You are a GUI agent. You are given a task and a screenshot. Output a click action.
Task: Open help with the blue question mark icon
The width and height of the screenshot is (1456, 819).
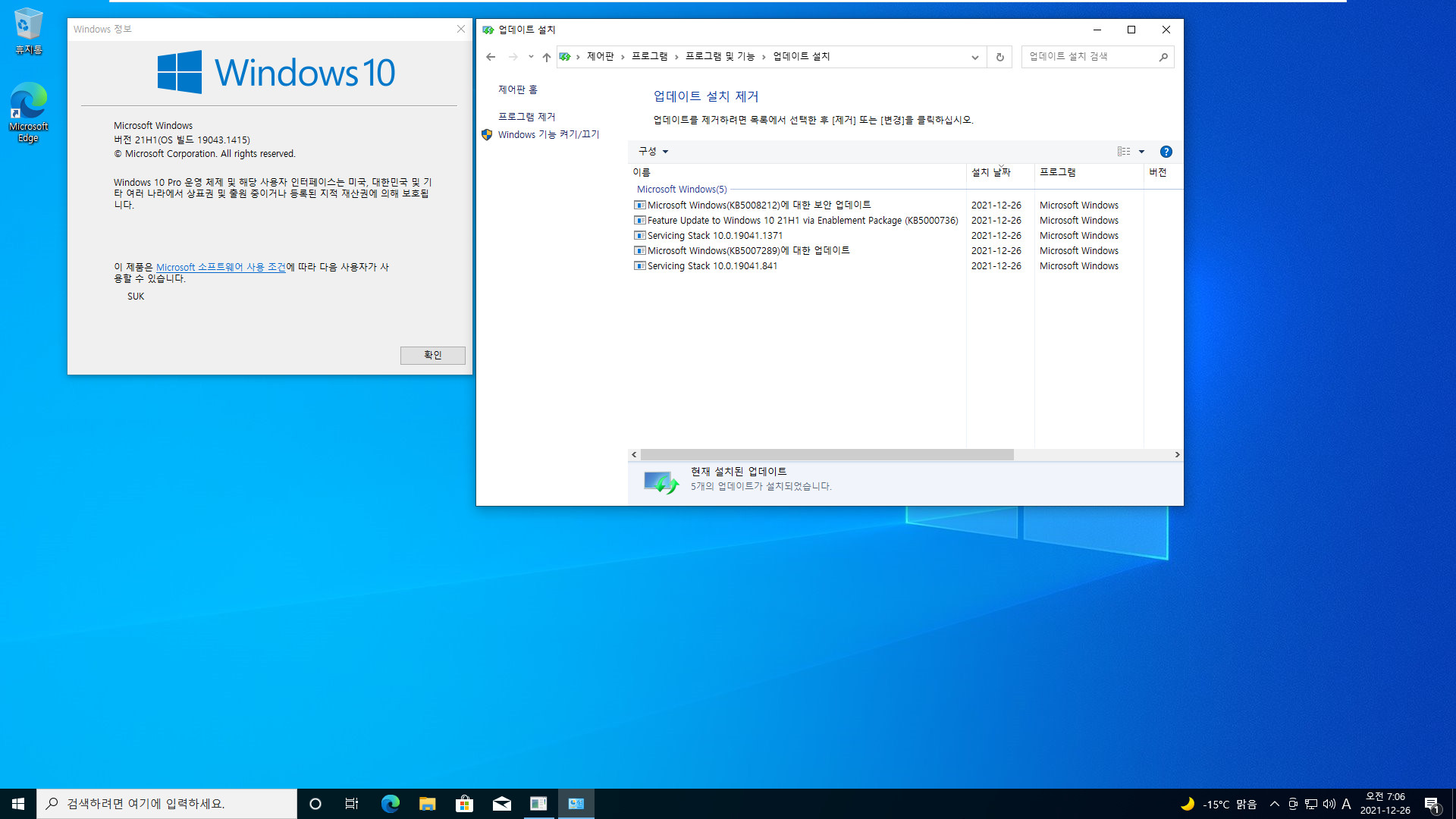point(1166,152)
